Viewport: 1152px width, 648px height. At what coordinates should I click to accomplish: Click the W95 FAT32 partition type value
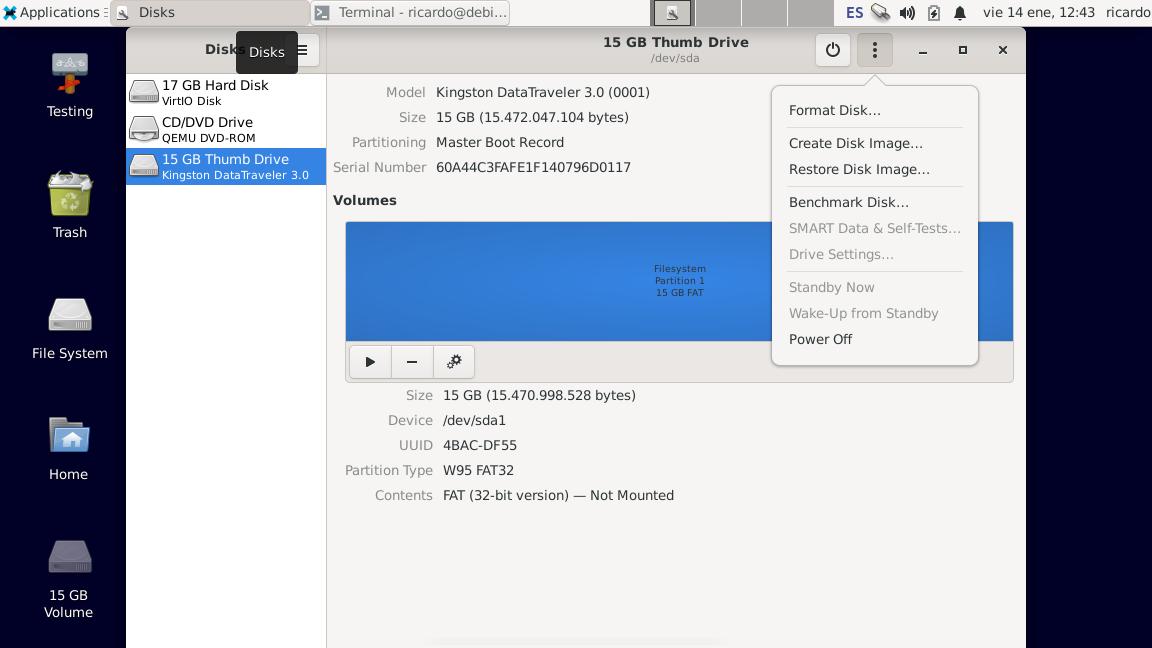click(478, 470)
